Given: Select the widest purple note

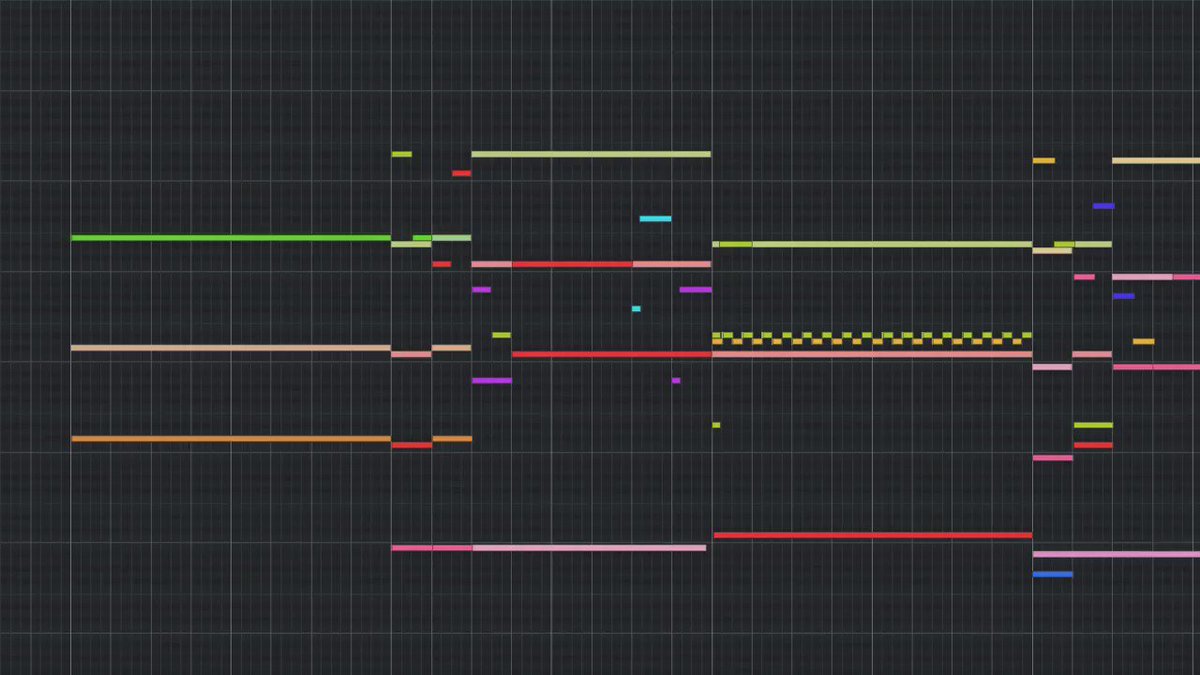Looking at the screenshot, I should [492, 380].
